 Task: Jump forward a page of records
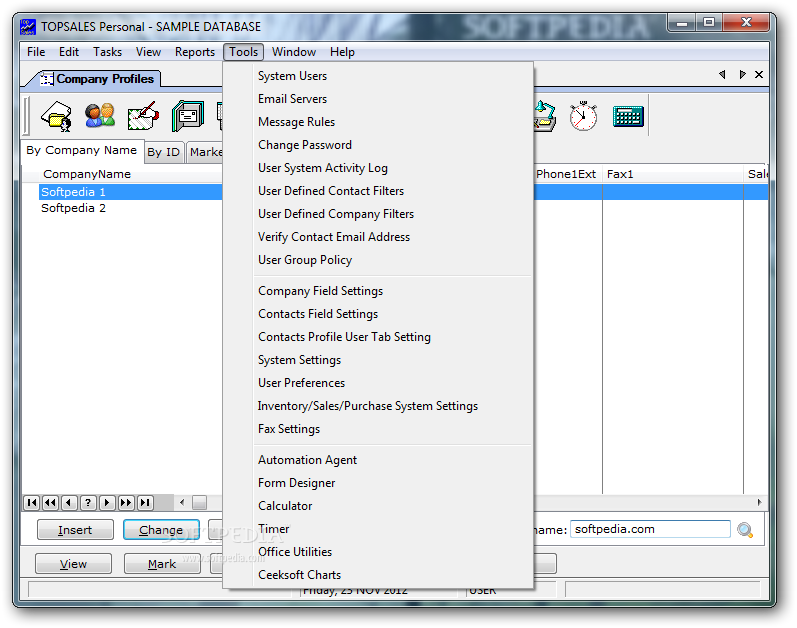[x=126, y=503]
